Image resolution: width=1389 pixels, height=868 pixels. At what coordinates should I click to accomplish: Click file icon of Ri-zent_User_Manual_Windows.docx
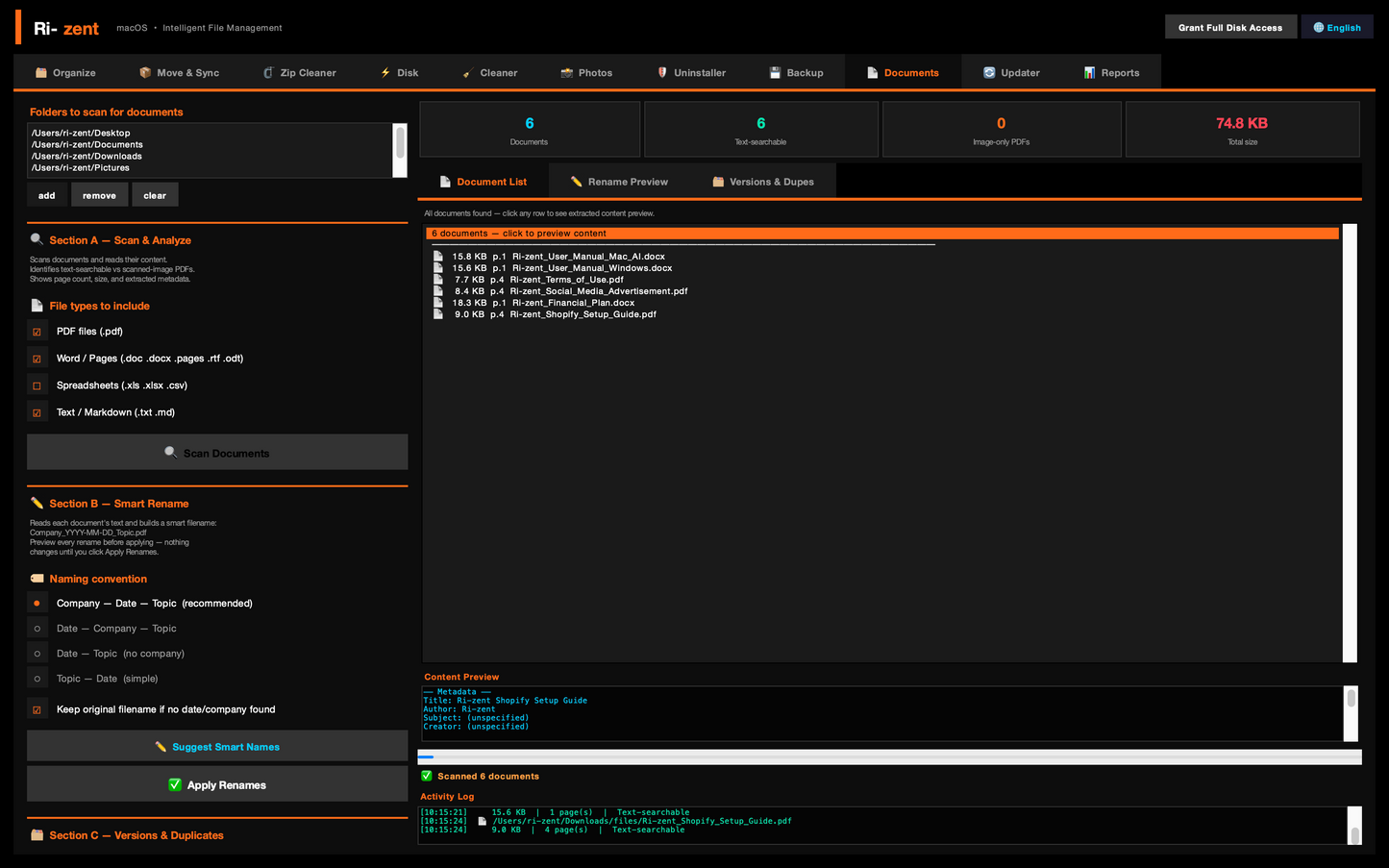(438, 267)
